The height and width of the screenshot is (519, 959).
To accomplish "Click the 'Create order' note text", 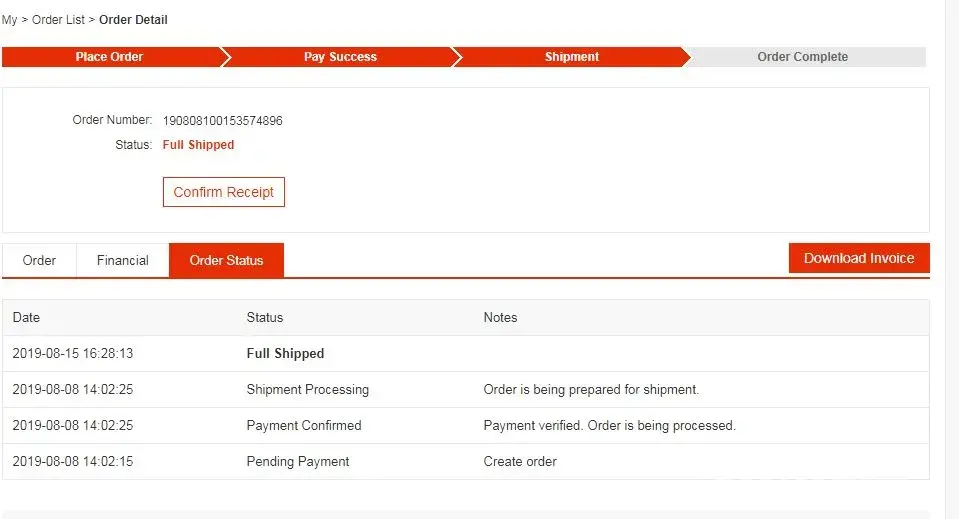I will point(520,461).
